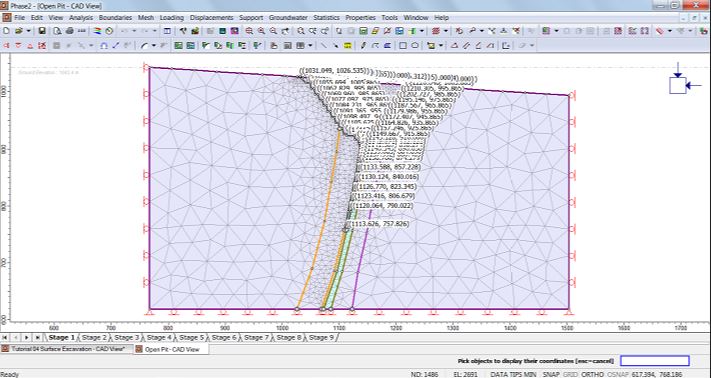Click the draw circle tool icon
The image size is (711, 378).
[x=415, y=45]
